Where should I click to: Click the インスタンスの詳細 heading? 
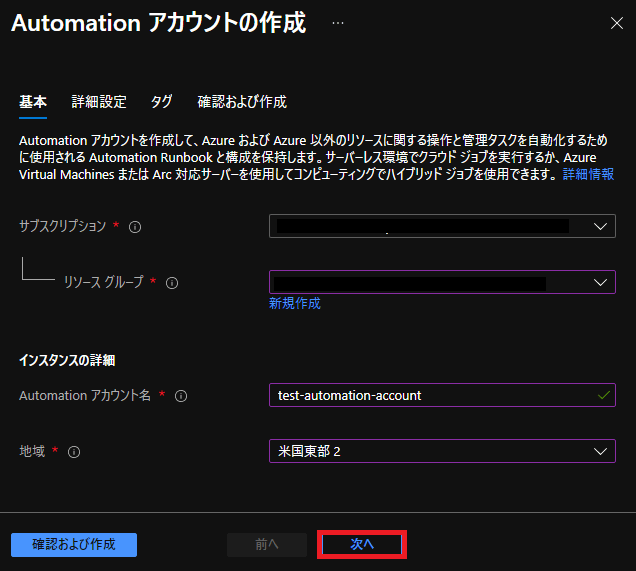coord(67,360)
